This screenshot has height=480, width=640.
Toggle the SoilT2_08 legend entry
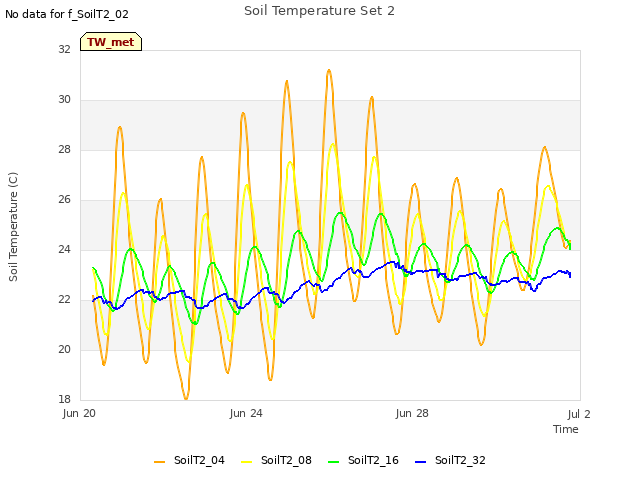tap(276, 460)
